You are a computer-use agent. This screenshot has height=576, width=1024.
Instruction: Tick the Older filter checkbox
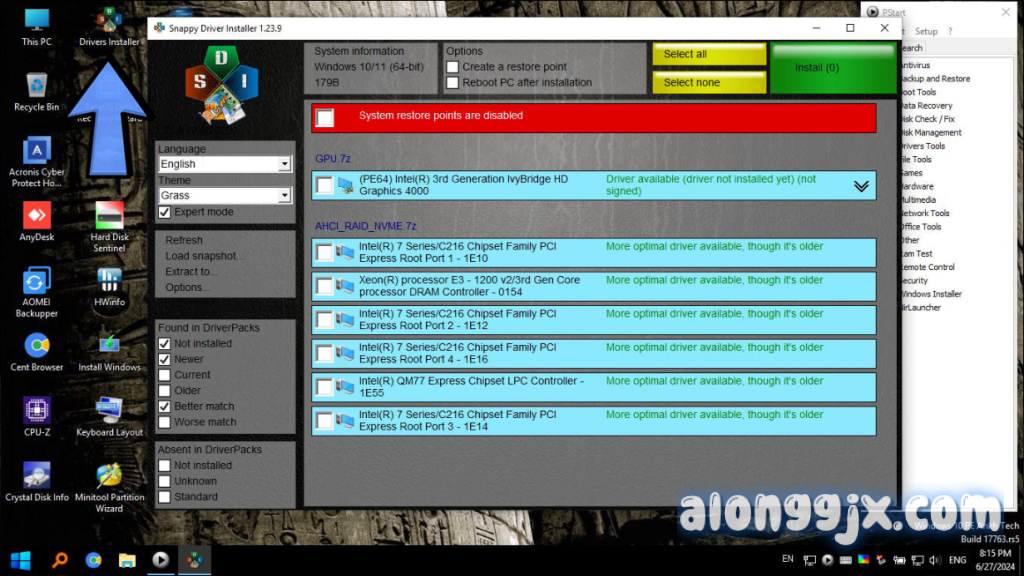pos(165,391)
